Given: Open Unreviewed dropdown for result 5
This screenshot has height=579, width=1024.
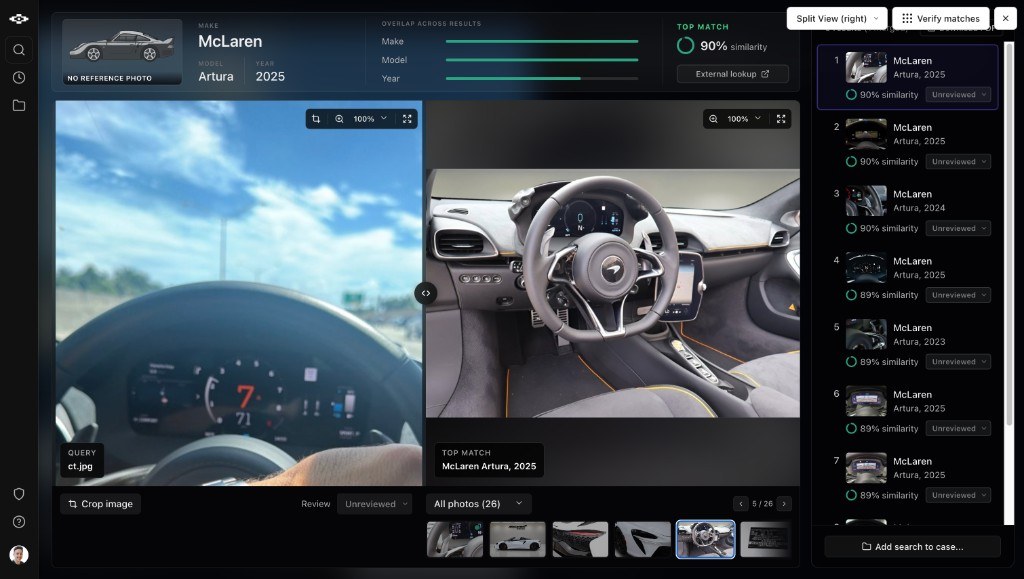Looking at the screenshot, I should [958, 362].
